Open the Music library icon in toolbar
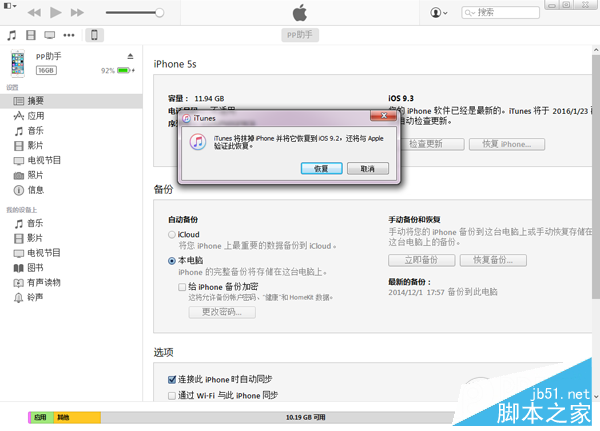 click(12, 35)
